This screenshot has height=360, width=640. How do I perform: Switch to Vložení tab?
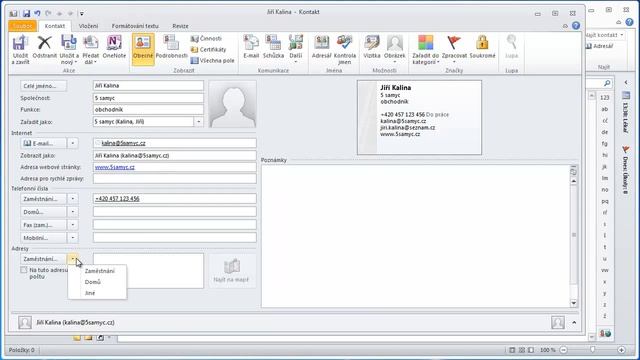coord(89,26)
